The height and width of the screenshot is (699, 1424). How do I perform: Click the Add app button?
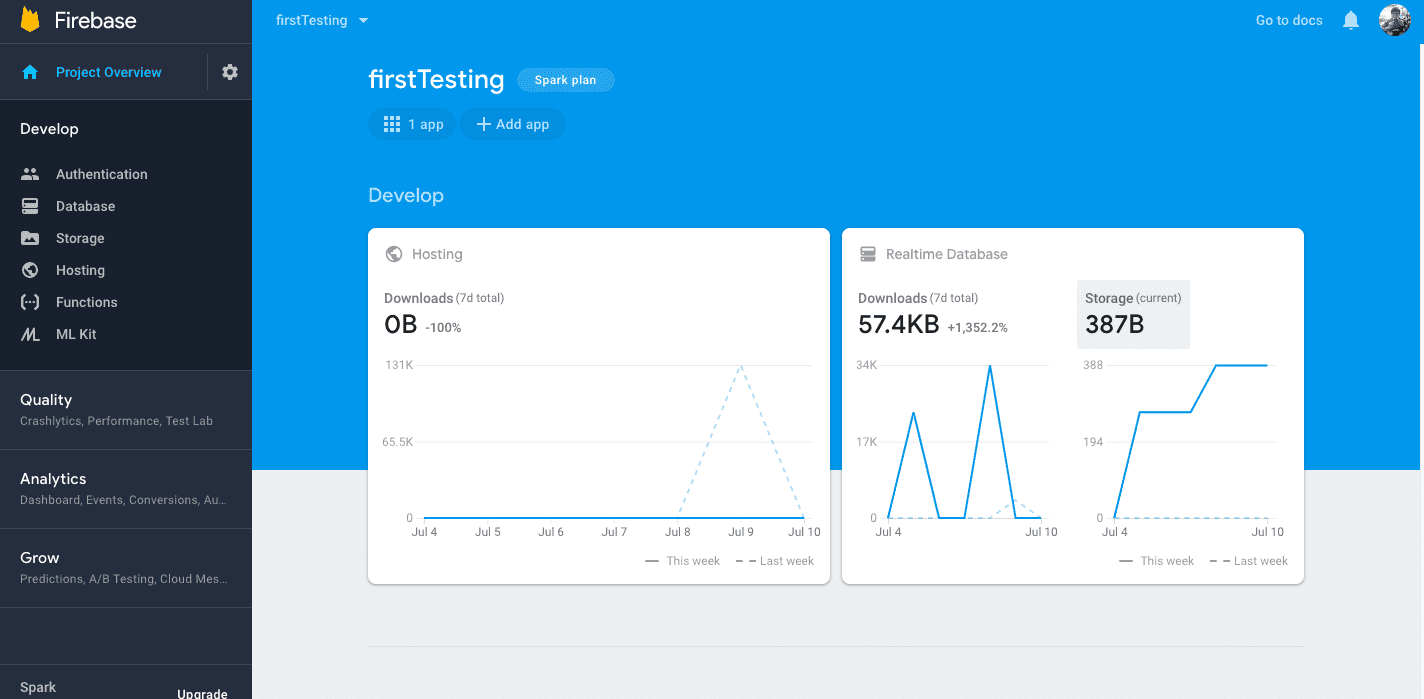pos(513,124)
